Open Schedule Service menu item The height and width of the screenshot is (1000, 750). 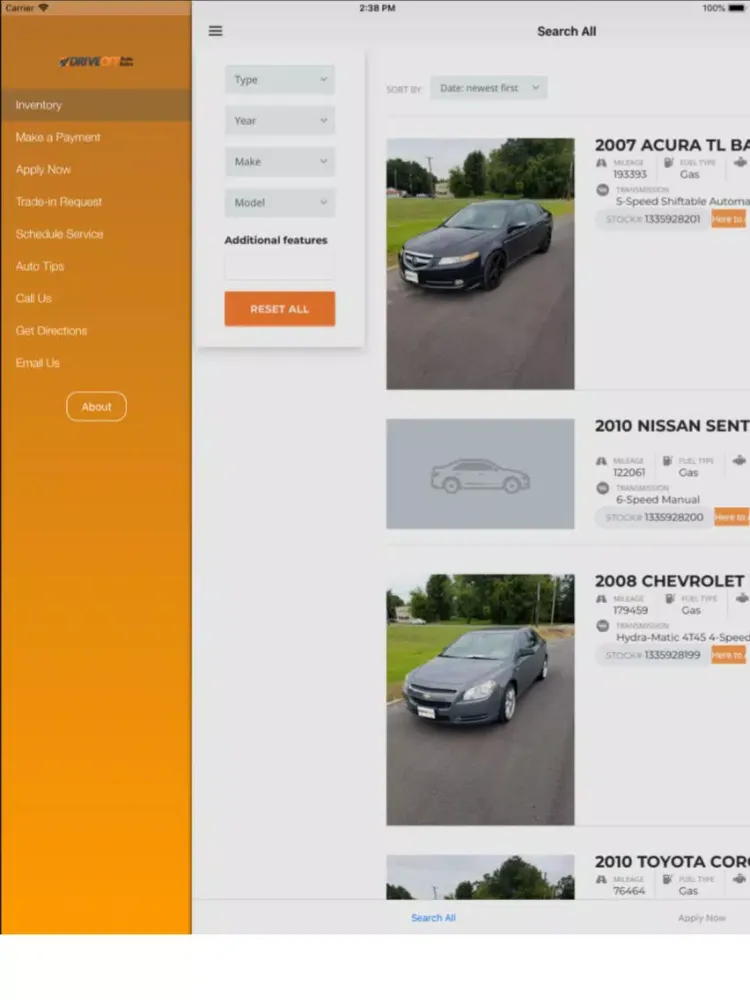pyautogui.click(x=96, y=234)
